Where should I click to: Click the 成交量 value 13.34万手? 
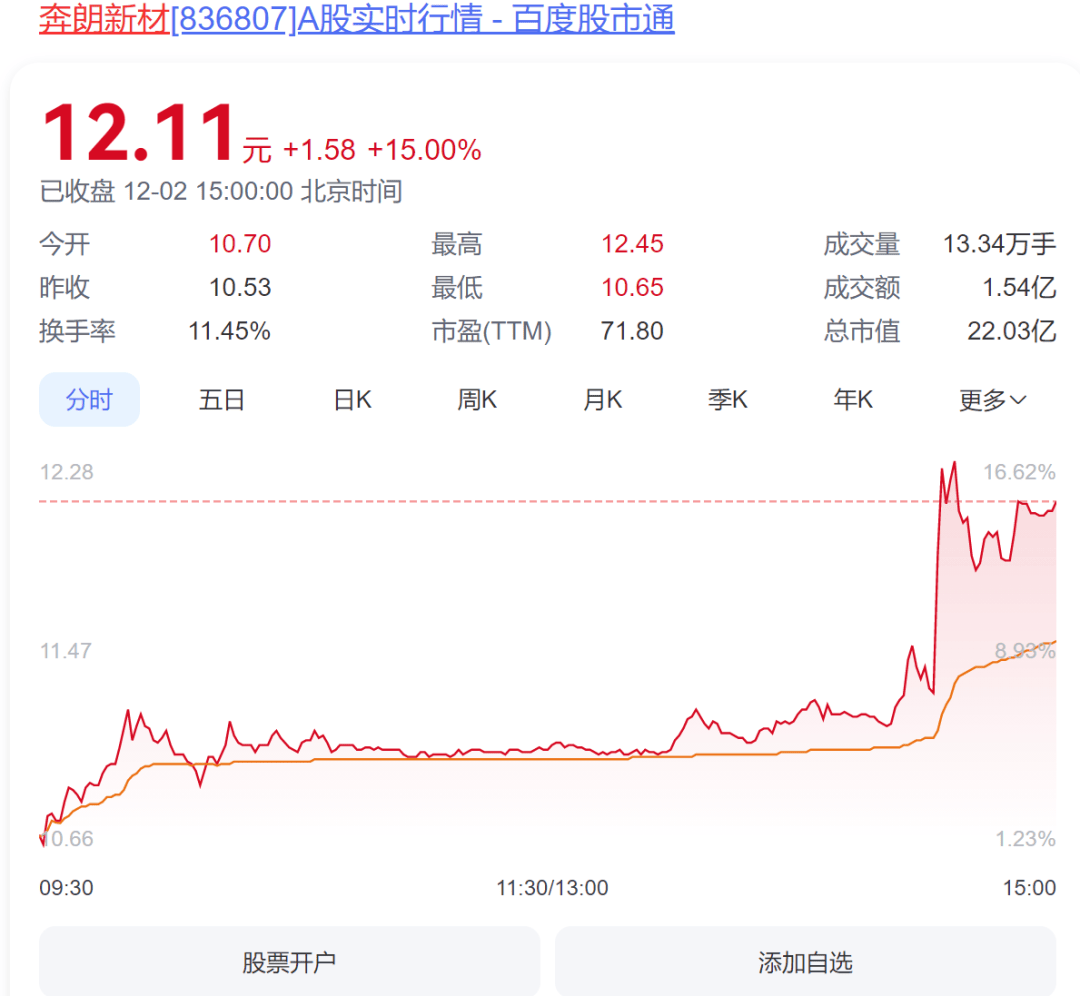pos(999,244)
